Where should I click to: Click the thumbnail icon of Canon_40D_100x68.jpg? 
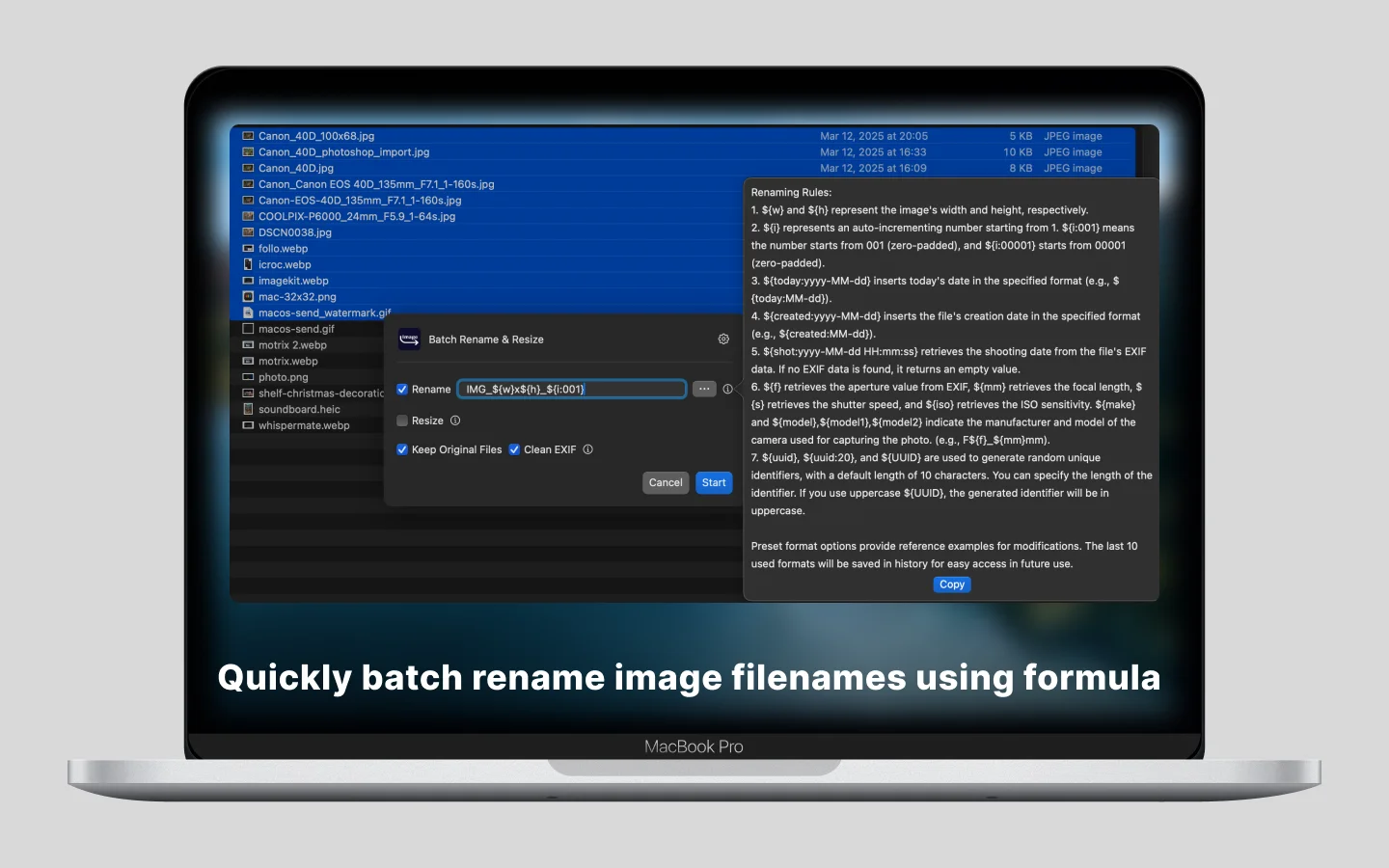[248, 136]
